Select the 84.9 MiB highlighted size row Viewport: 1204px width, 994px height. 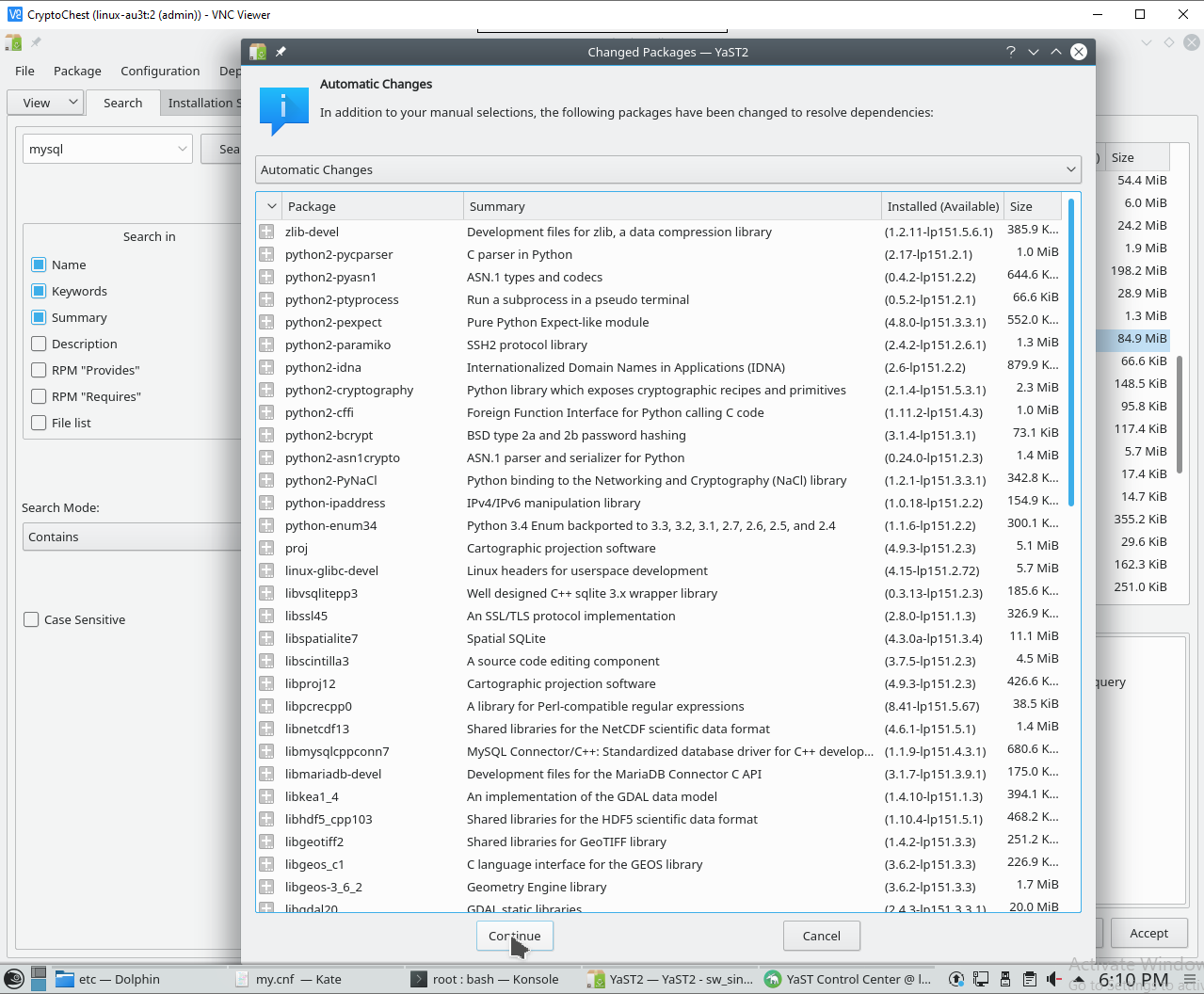1133,339
